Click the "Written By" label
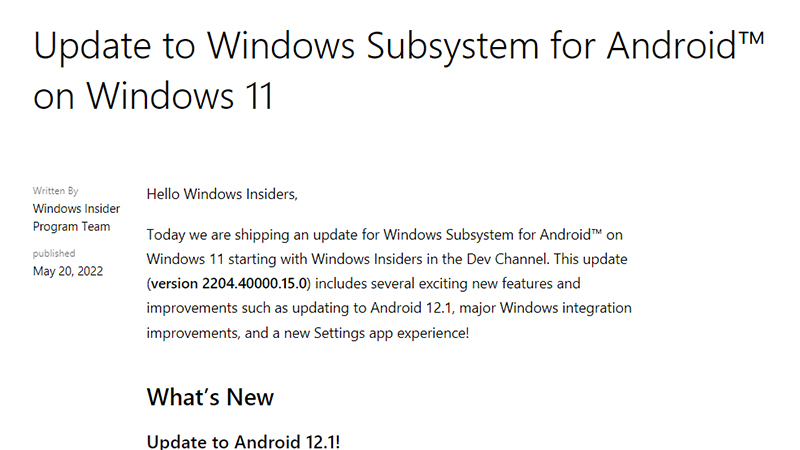The width and height of the screenshot is (800, 450). point(56,190)
